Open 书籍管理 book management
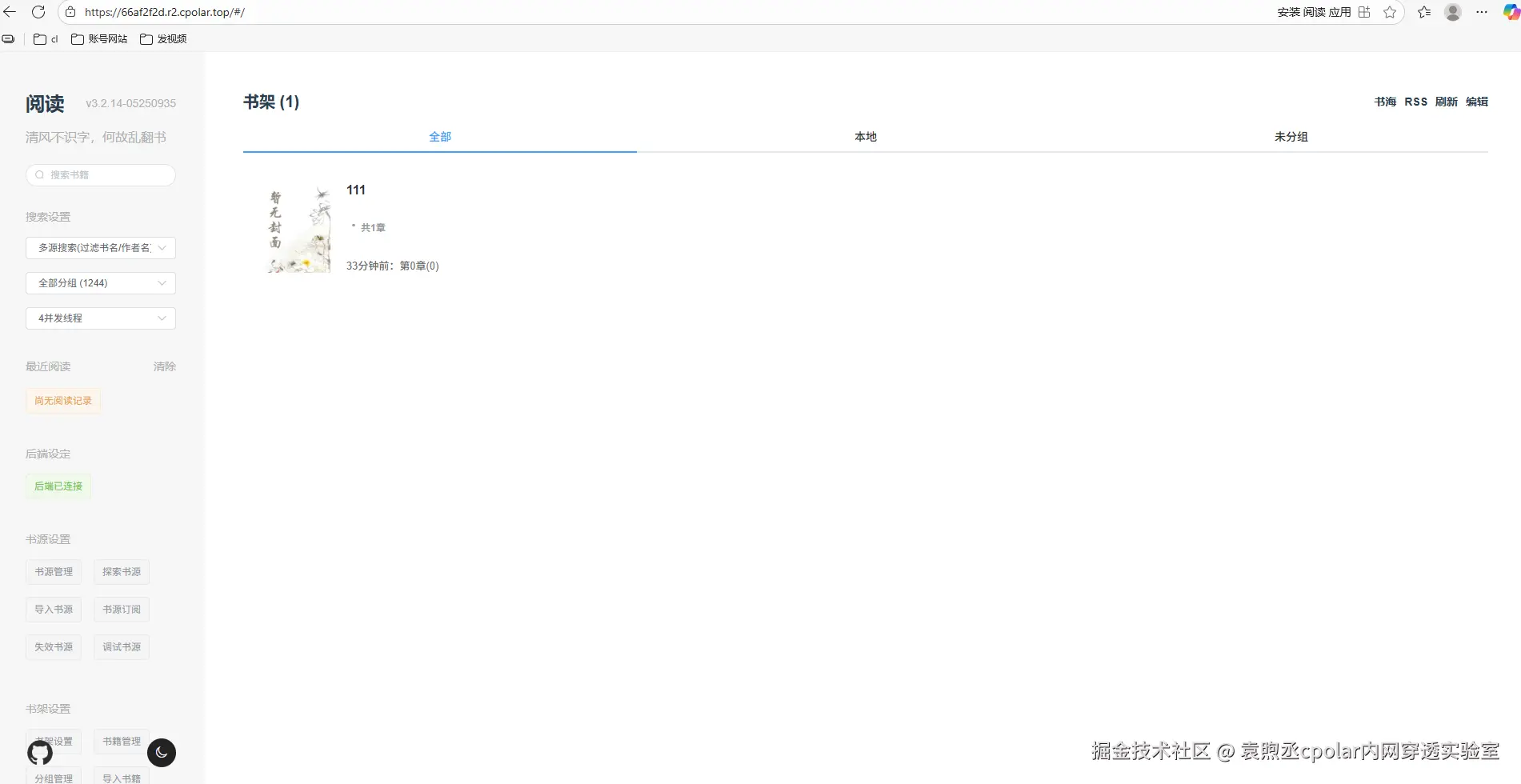Viewport: 1521px width, 784px height. [122, 742]
